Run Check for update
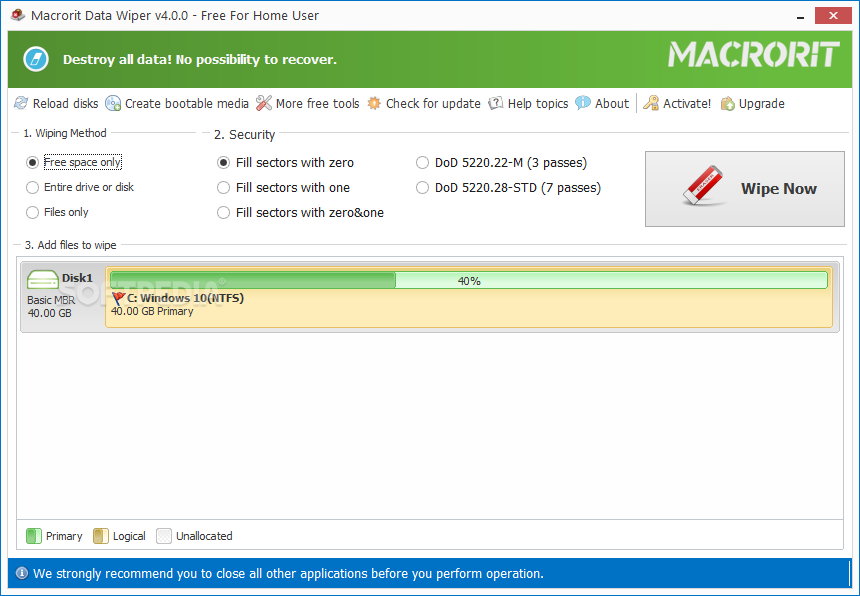The width and height of the screenshot is (860, 596). click(424, 103)
